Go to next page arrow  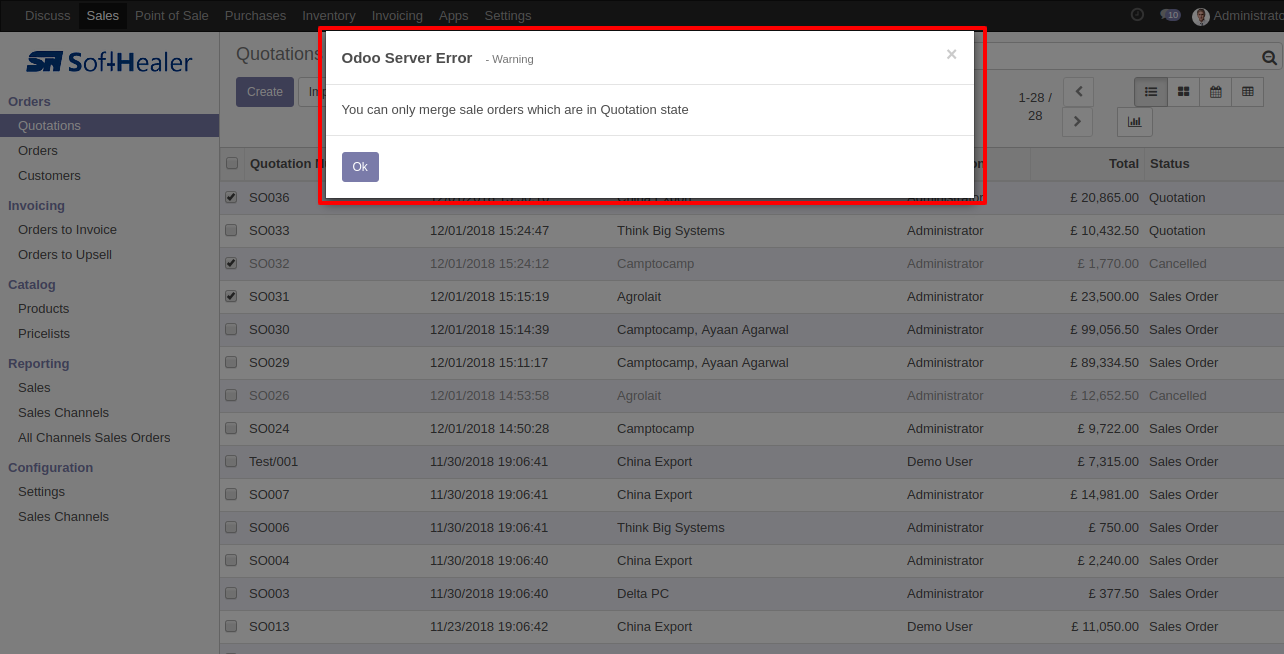tap(1078, 121)
